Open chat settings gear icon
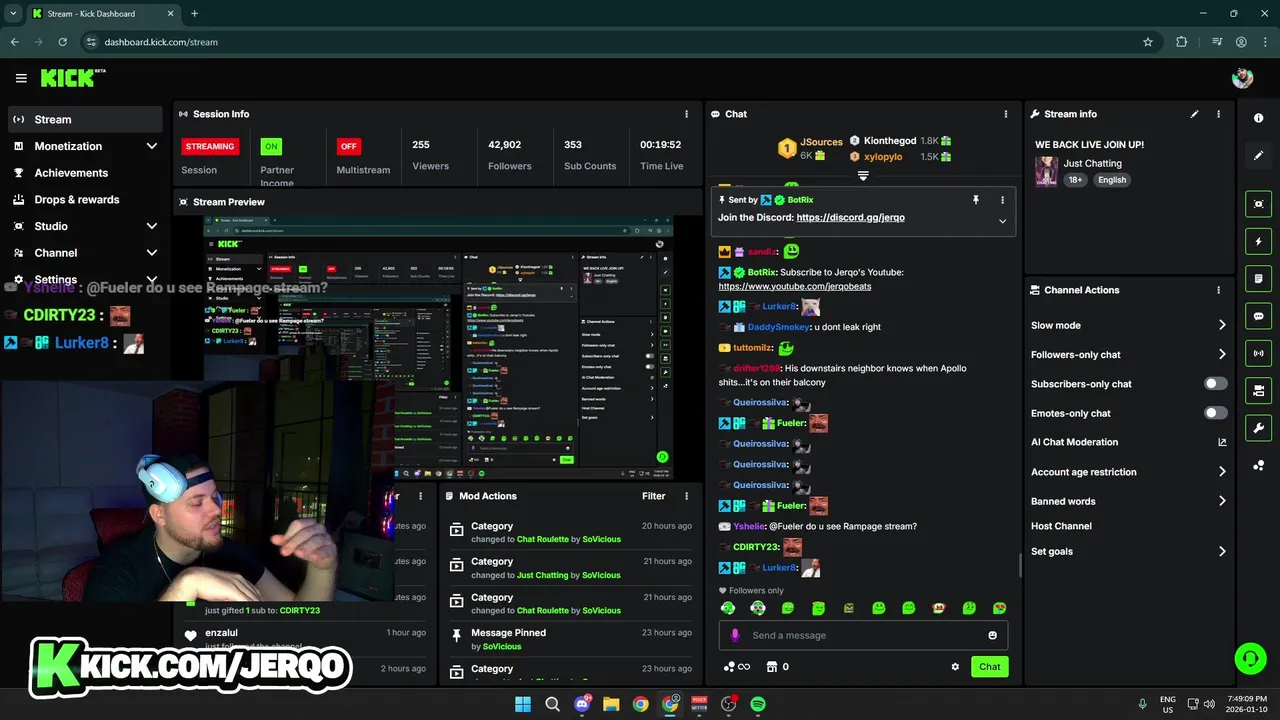Viewport: 1280px width, 720px height. point(955,667)
